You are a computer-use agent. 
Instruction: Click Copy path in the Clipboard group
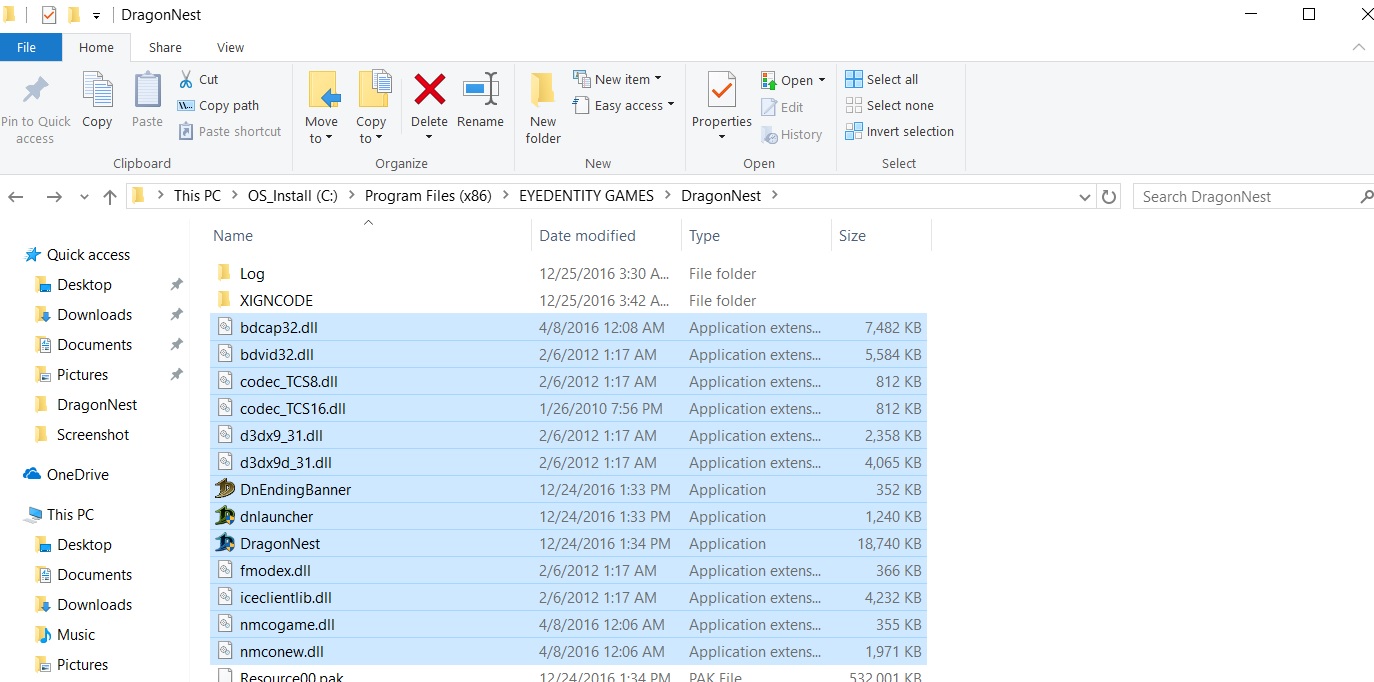tap(218, 105)
